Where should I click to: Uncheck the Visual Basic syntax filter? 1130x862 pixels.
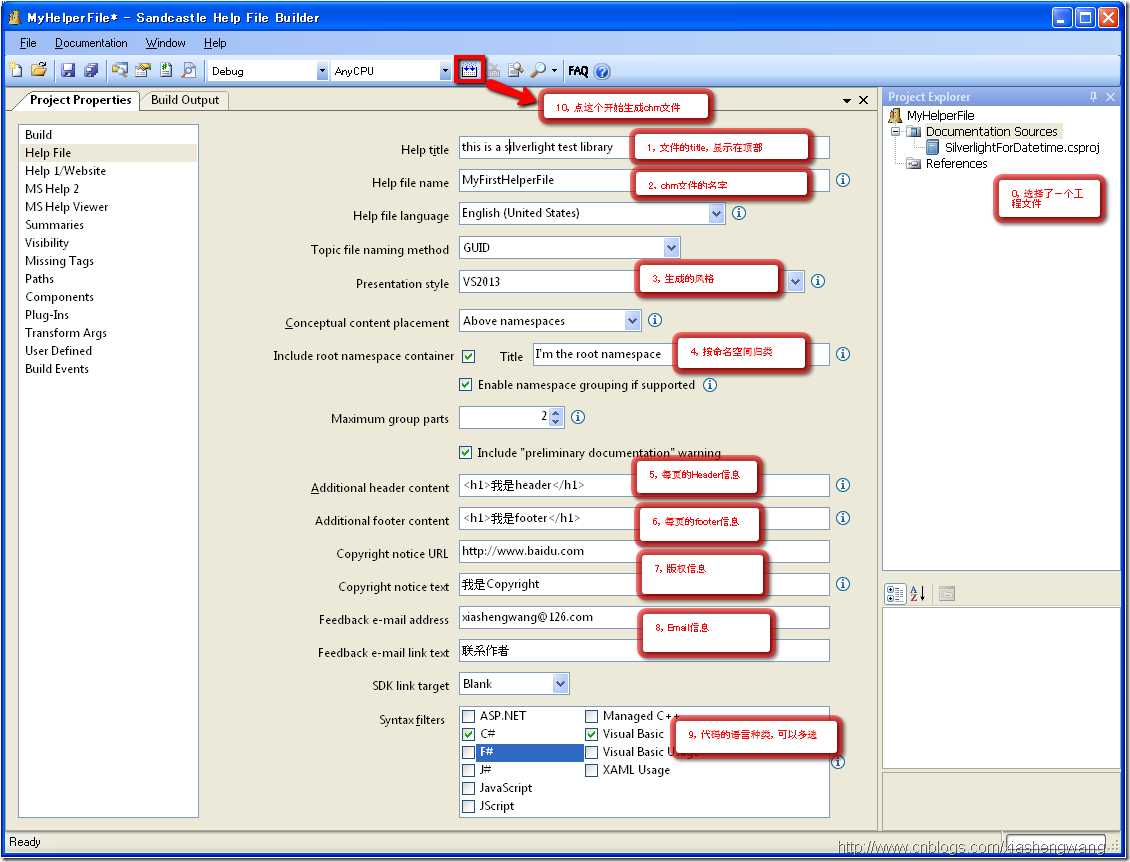coord(592,734)
